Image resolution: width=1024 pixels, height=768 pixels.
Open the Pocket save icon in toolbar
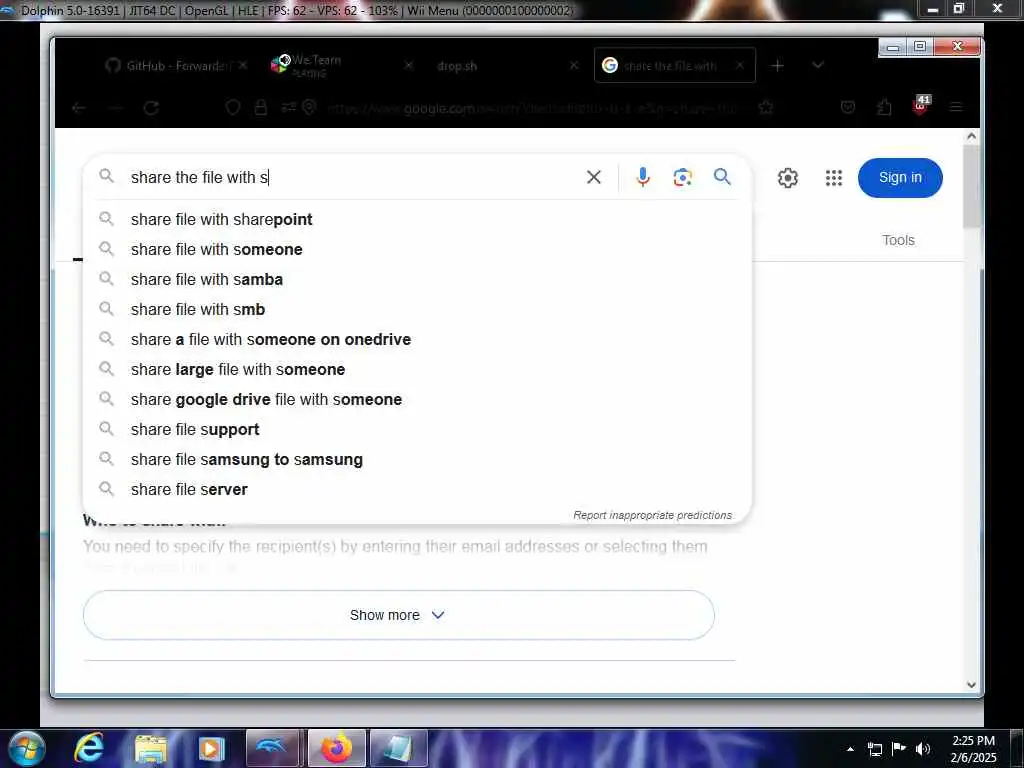click(x=848, y=107)
